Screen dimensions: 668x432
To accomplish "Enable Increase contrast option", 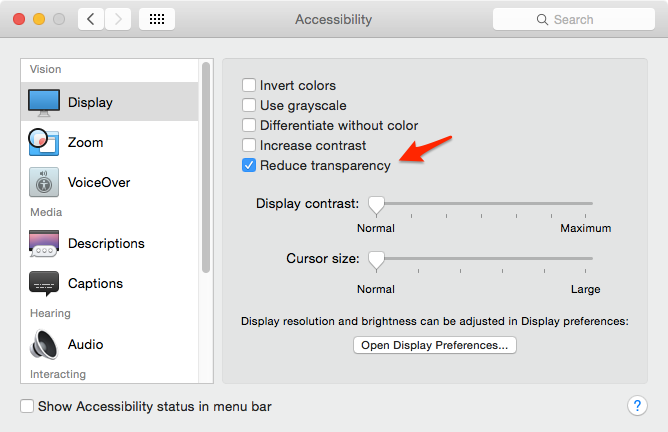I will click(249, 146).
